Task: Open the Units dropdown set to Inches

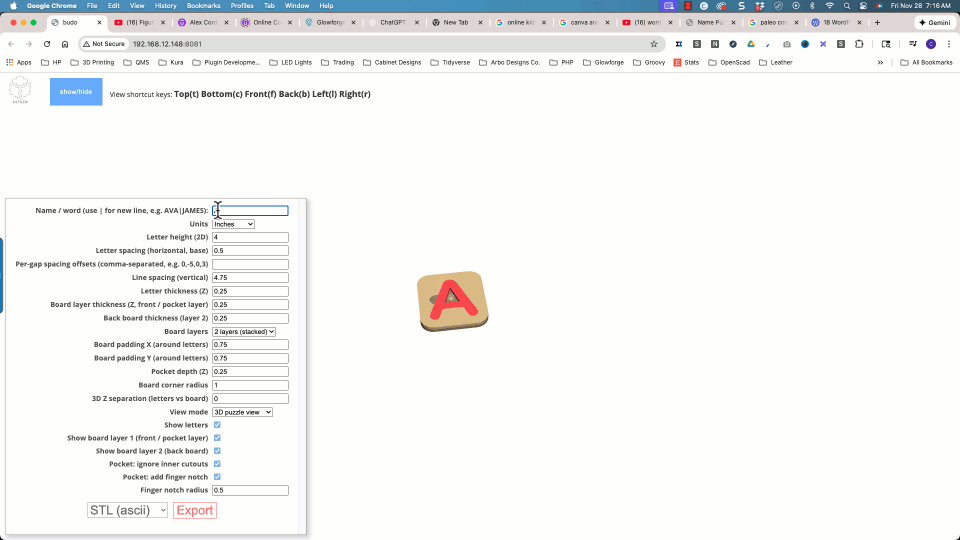Action: [x=233, y=224]
